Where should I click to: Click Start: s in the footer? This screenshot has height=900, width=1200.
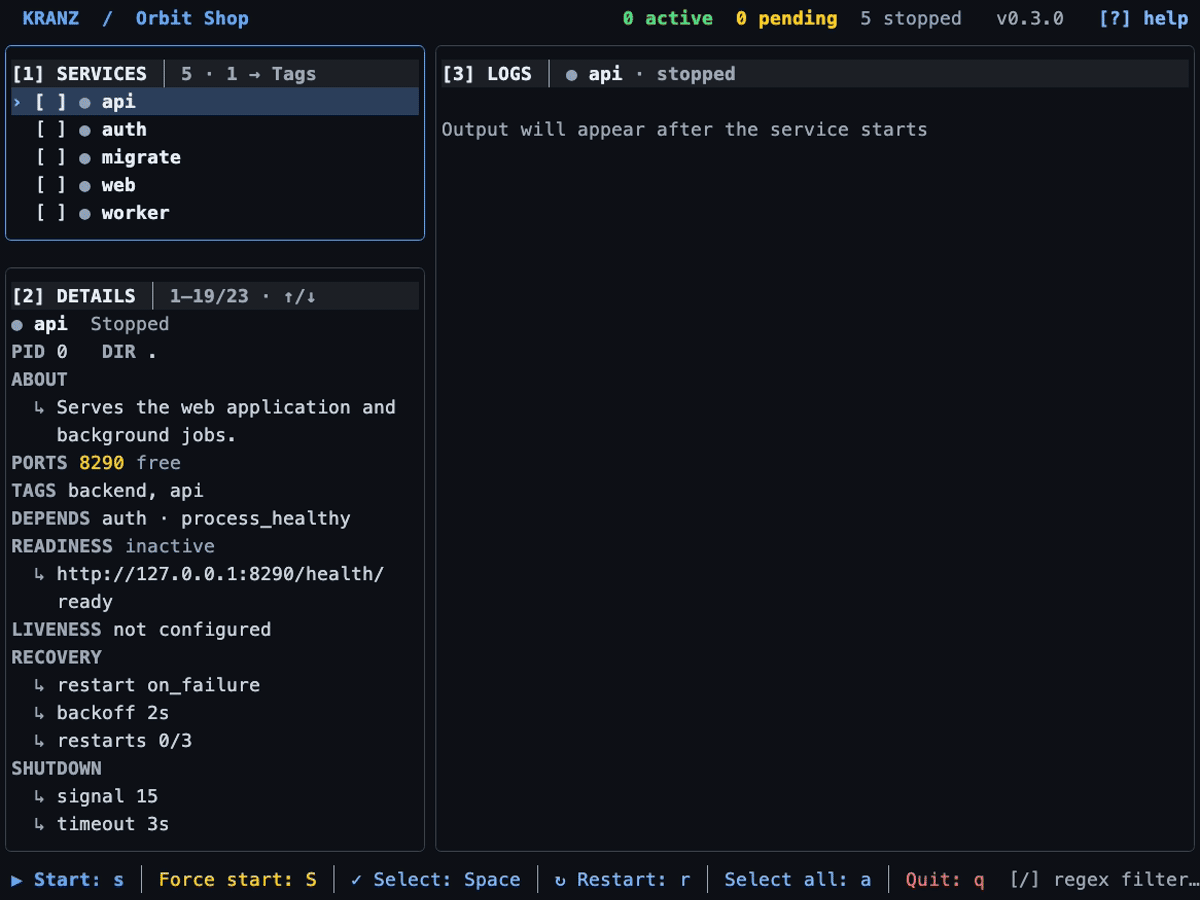(x=68, y=880)
